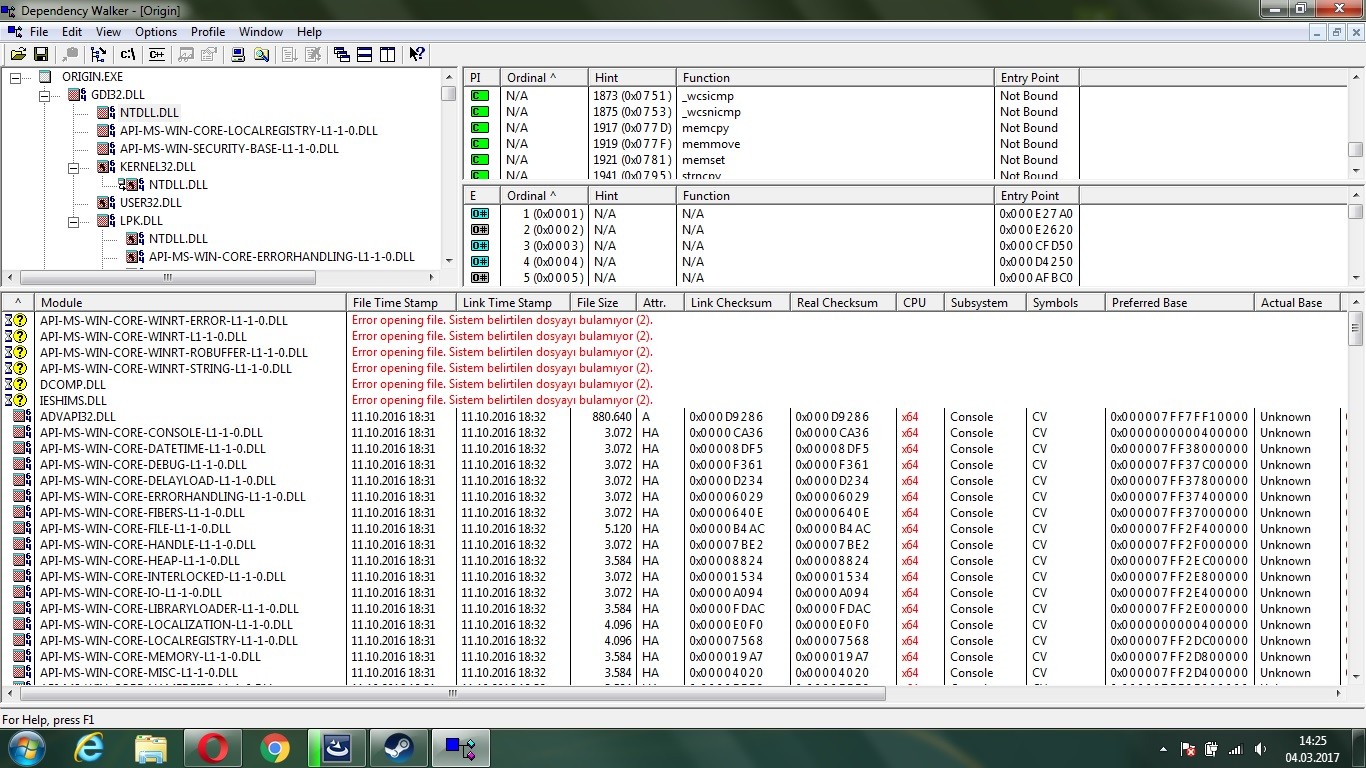Sort modules by File Time Stamp
Image resolution: width=1366 pixels, height=768 pixels.
401,302
